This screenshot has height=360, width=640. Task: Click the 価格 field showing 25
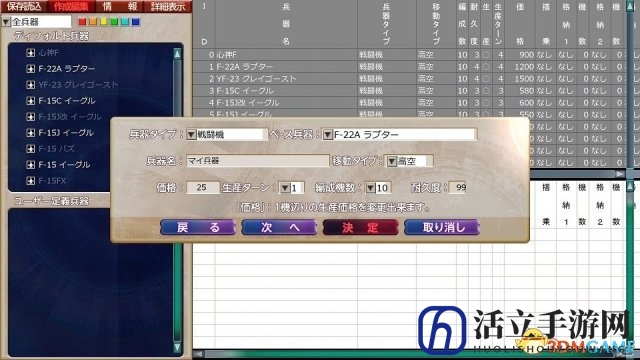(x=203, y=187)
